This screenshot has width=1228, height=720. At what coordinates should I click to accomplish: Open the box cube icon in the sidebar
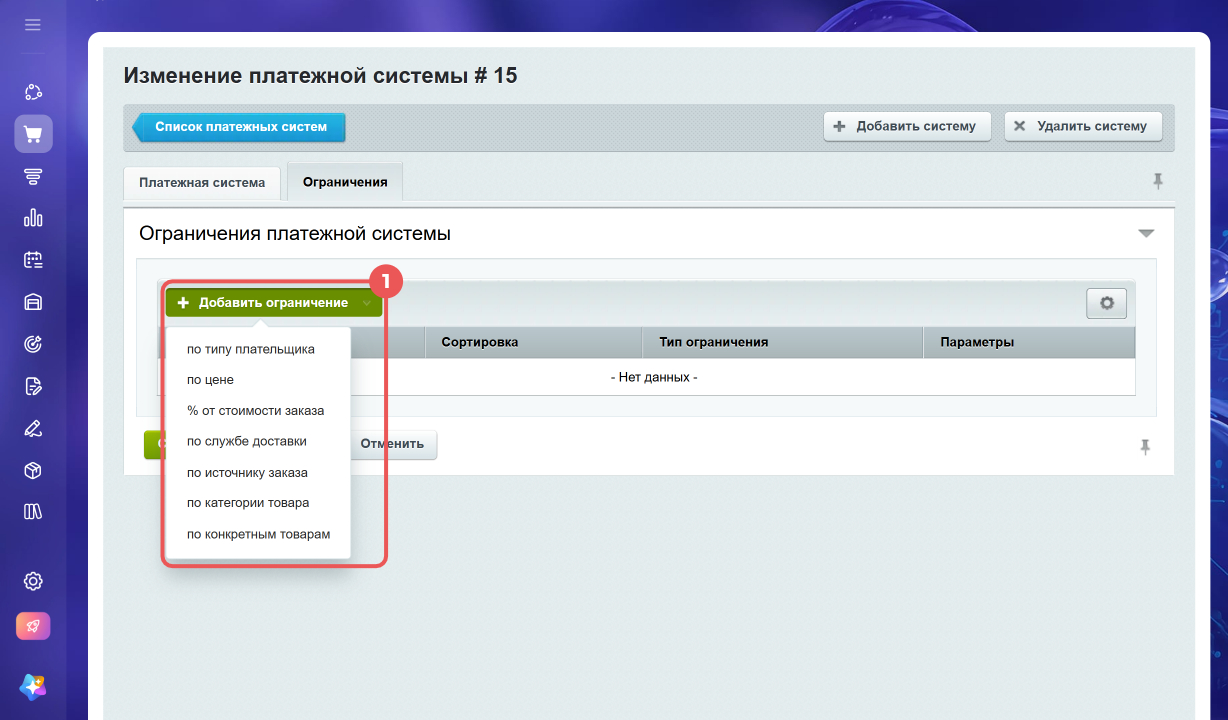(33, 470)
